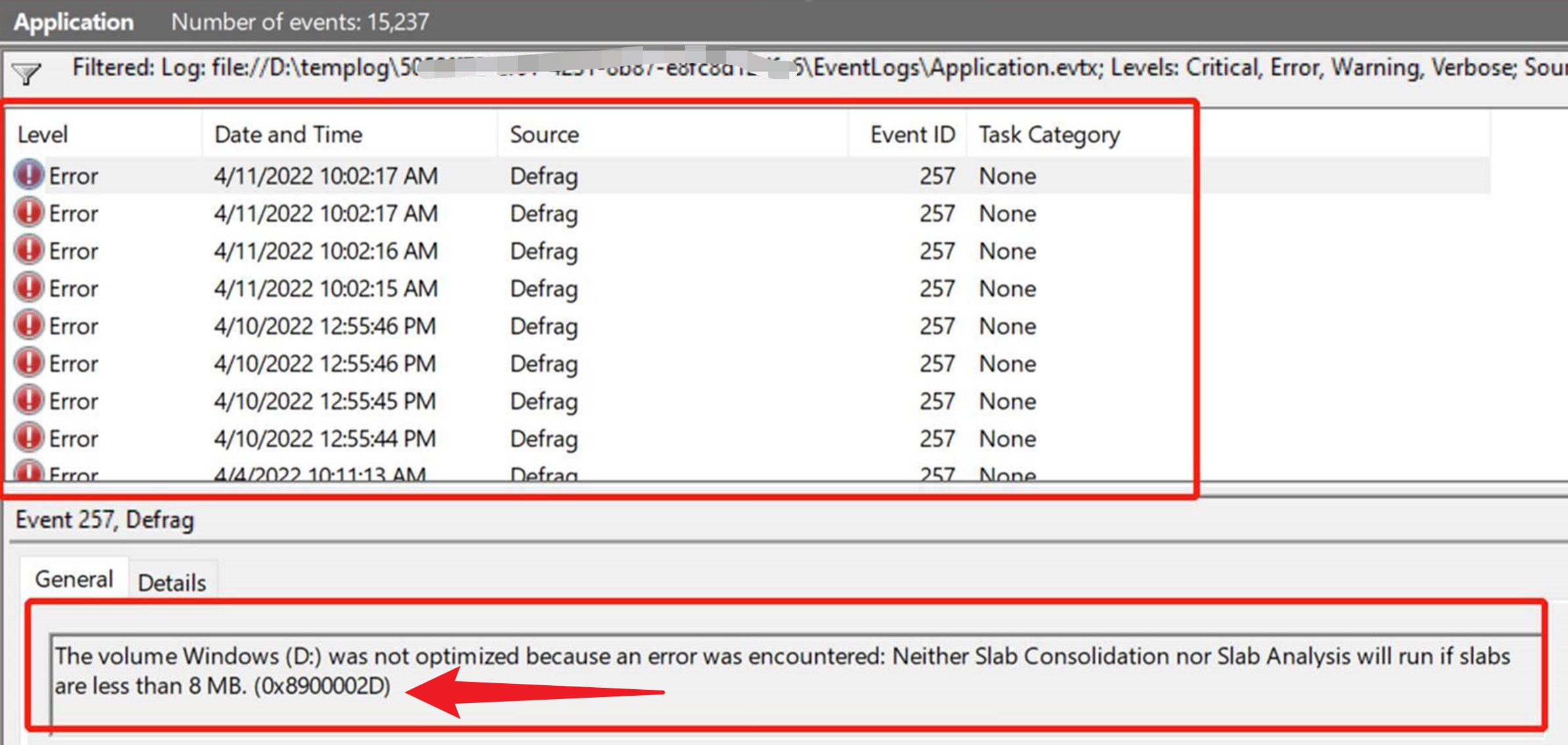
Task: Click the Task Category column header
Action: pos(1049,135)
